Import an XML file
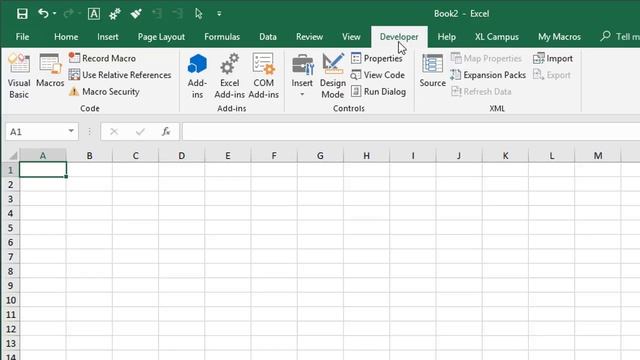The image size is (640, 360). (553, 58)
